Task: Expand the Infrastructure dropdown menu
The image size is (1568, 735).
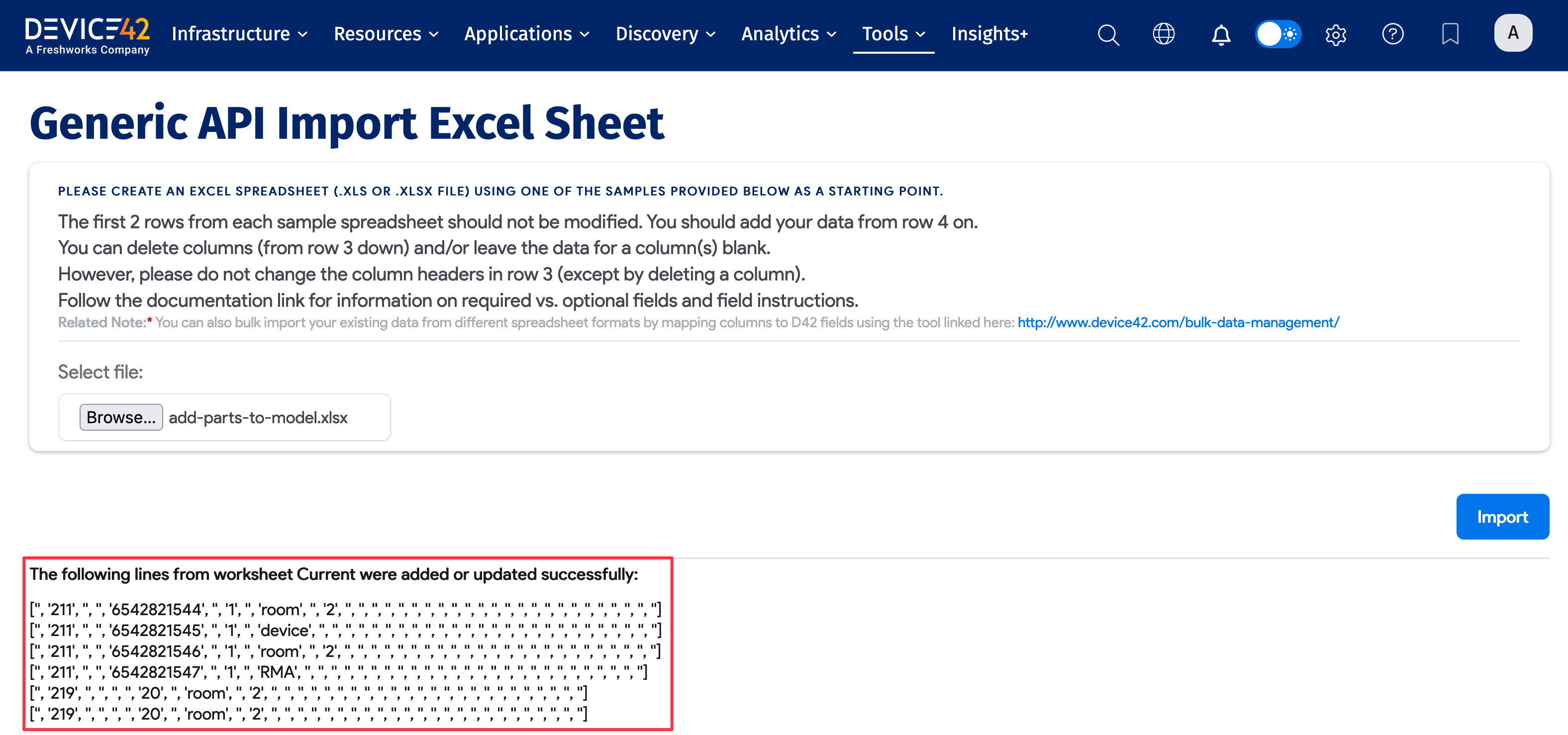Action: pyautogui.click(x=239, y=34)
